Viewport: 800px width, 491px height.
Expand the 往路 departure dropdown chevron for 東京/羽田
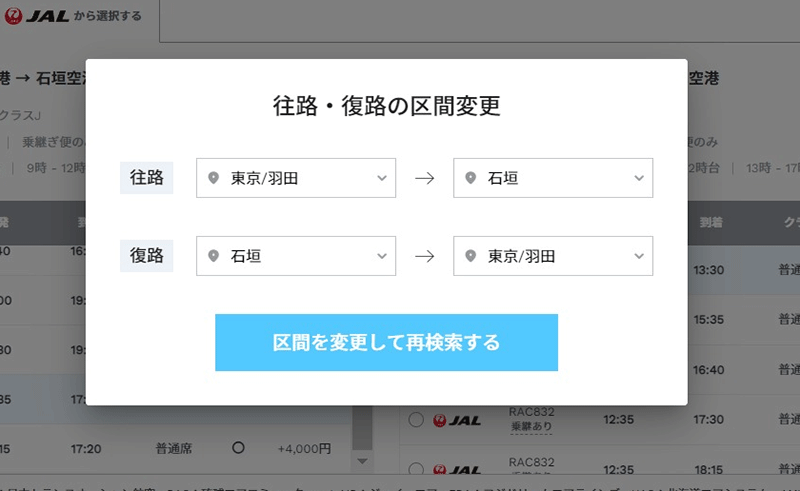point(381,179)
